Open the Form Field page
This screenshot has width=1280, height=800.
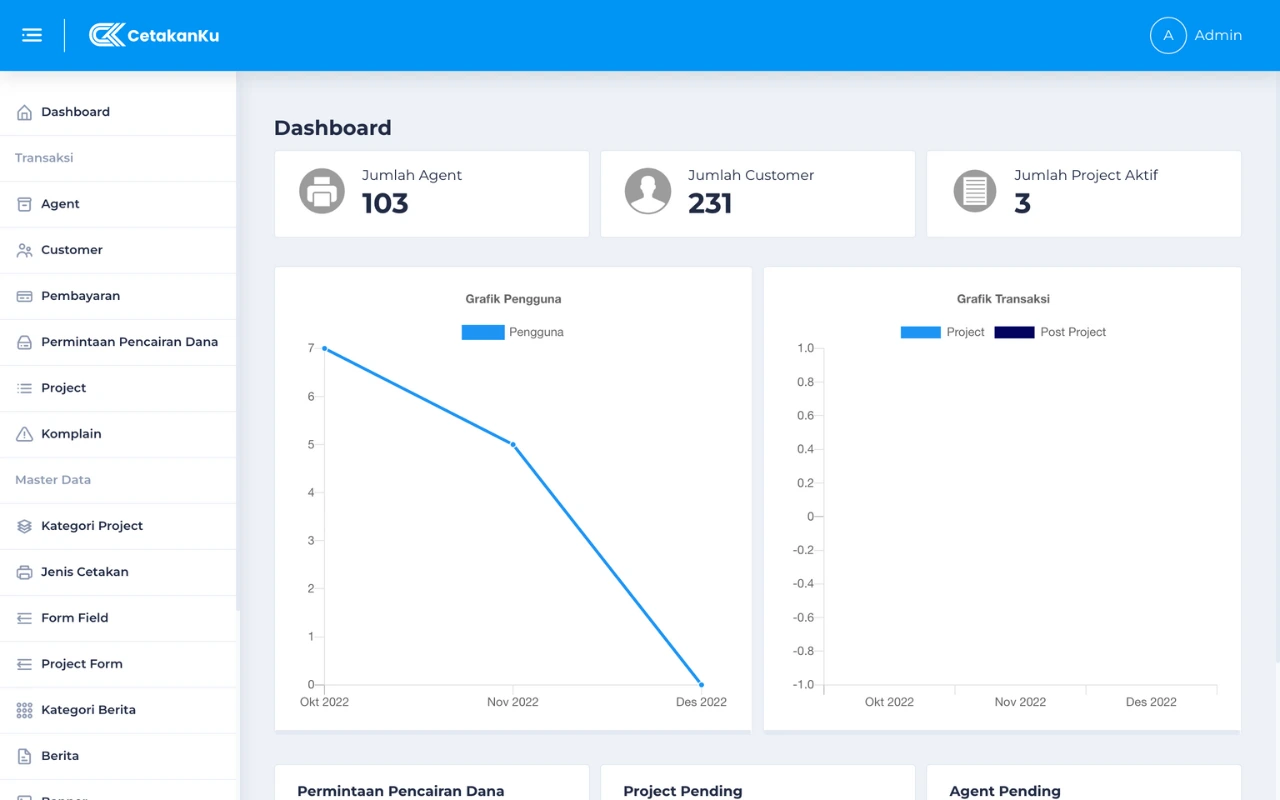[x=75, y=618]
